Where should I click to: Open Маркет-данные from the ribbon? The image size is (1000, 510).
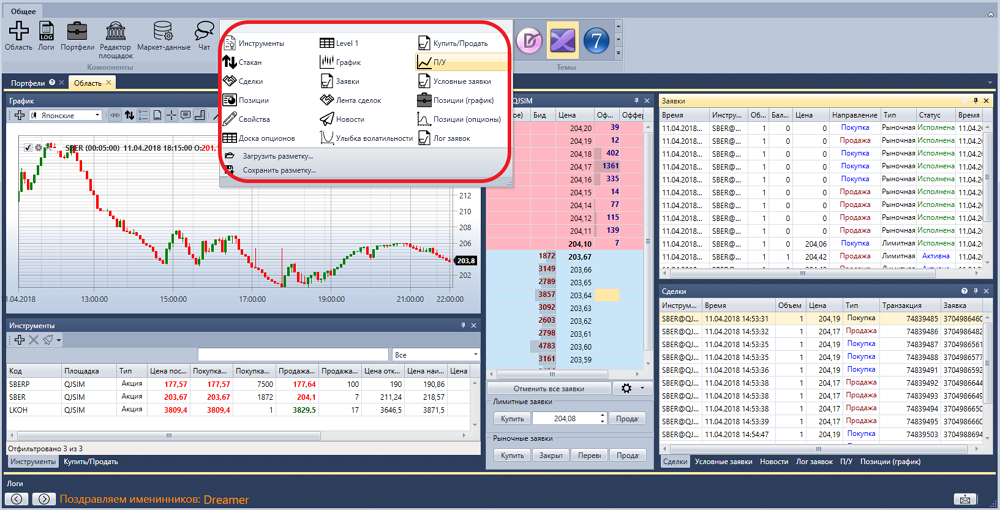[164, 36]
